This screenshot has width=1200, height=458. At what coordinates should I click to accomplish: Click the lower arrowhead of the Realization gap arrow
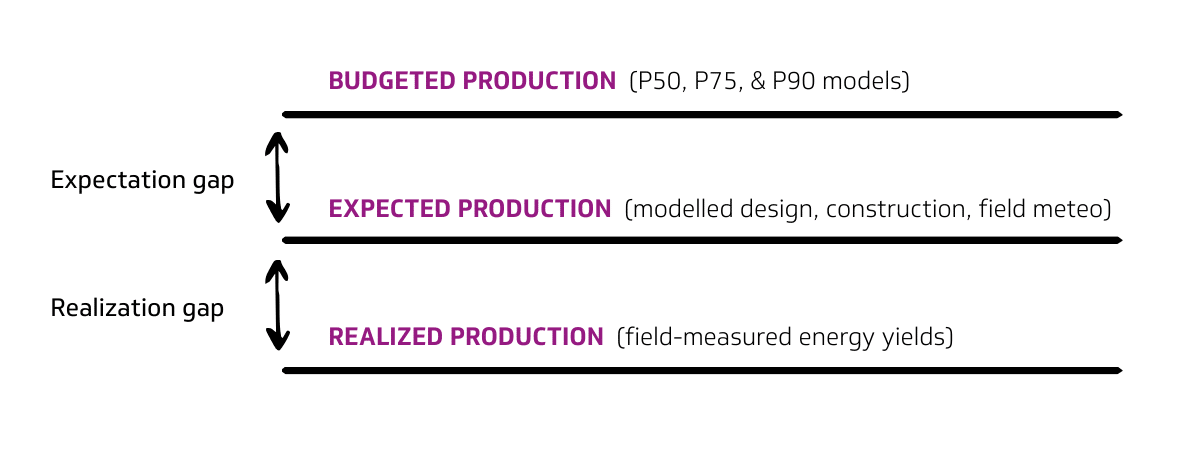277,342
